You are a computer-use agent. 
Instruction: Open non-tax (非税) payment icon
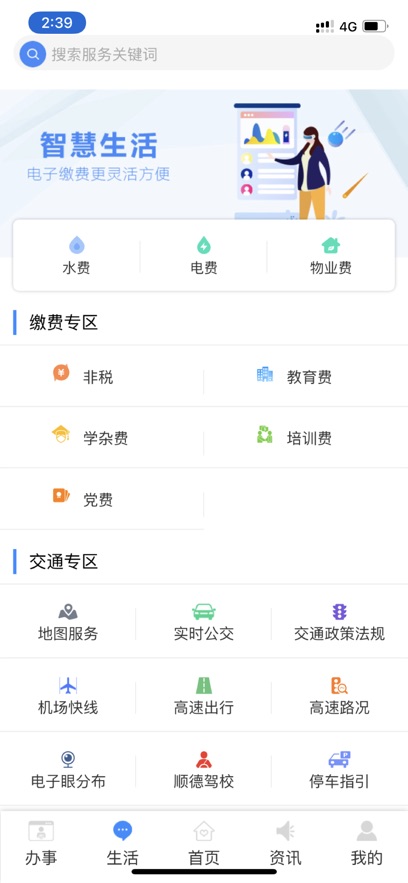point(61,372)
